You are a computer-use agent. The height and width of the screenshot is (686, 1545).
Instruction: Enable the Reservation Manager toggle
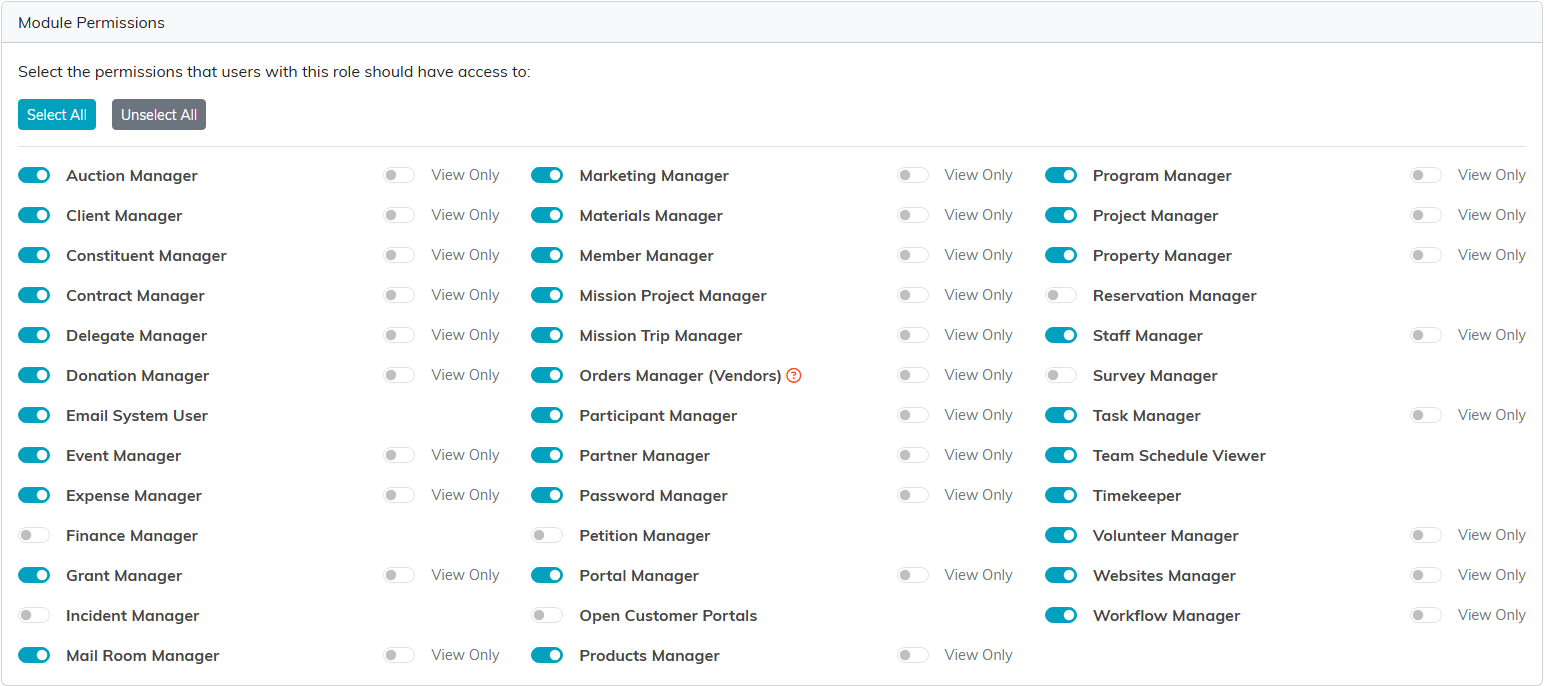coord(1061,296)
